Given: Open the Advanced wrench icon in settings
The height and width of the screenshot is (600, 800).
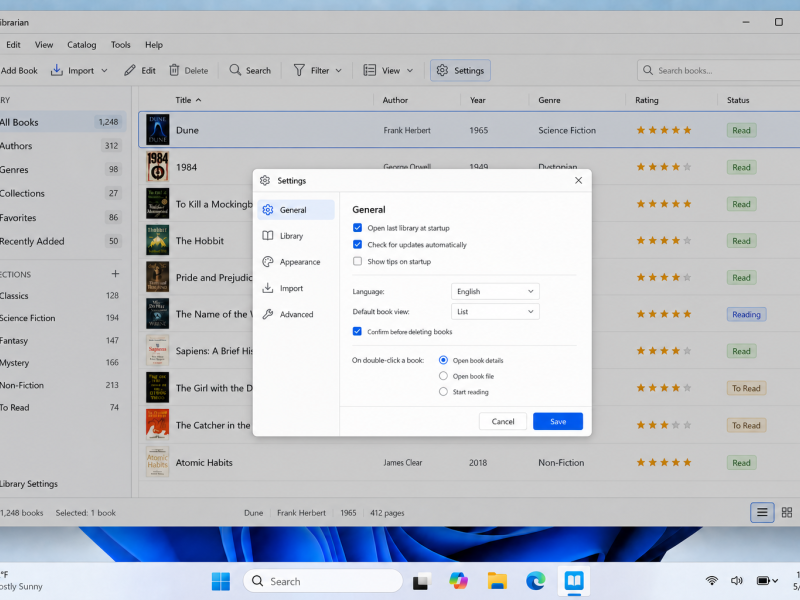Looking at the screenshot, I should (x=268, y=314).
